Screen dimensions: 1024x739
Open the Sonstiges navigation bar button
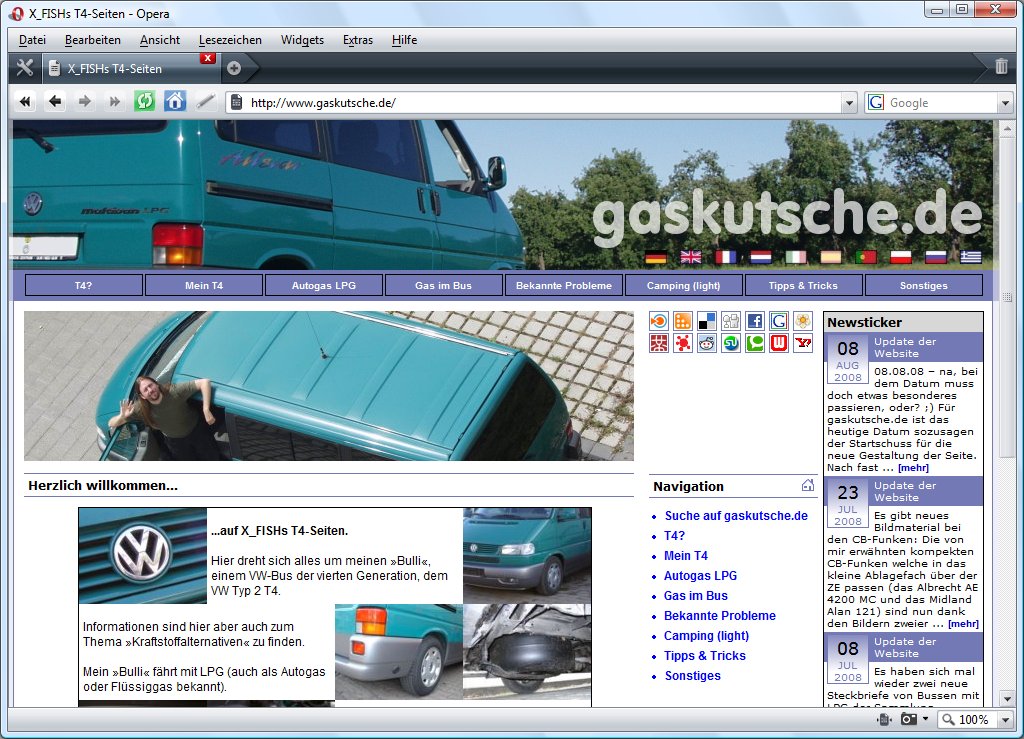coord(923,285)
